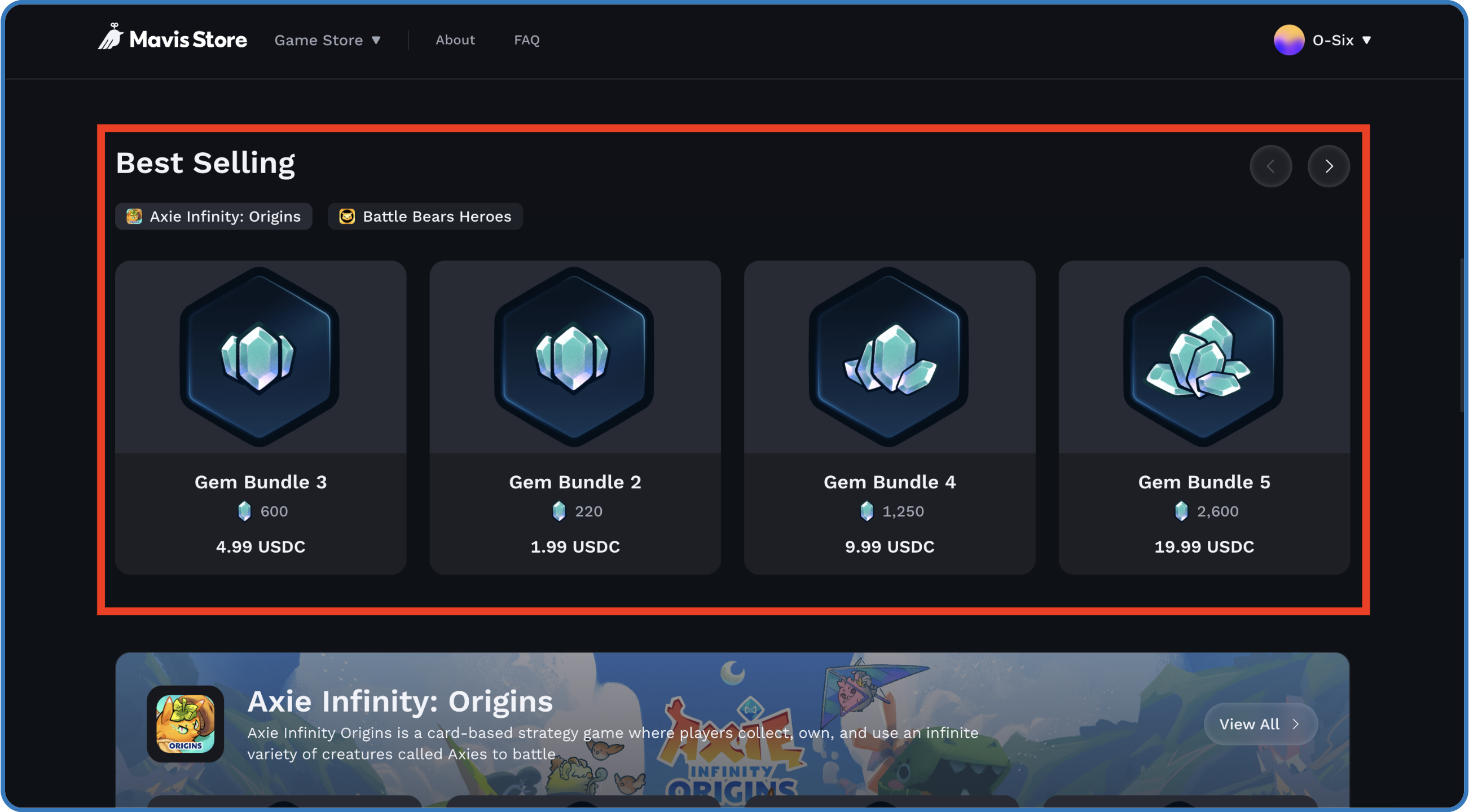The image size is (1469, 812).
Task: Click the Axie Infinity Origins banner description text
Action: point(613,743)
